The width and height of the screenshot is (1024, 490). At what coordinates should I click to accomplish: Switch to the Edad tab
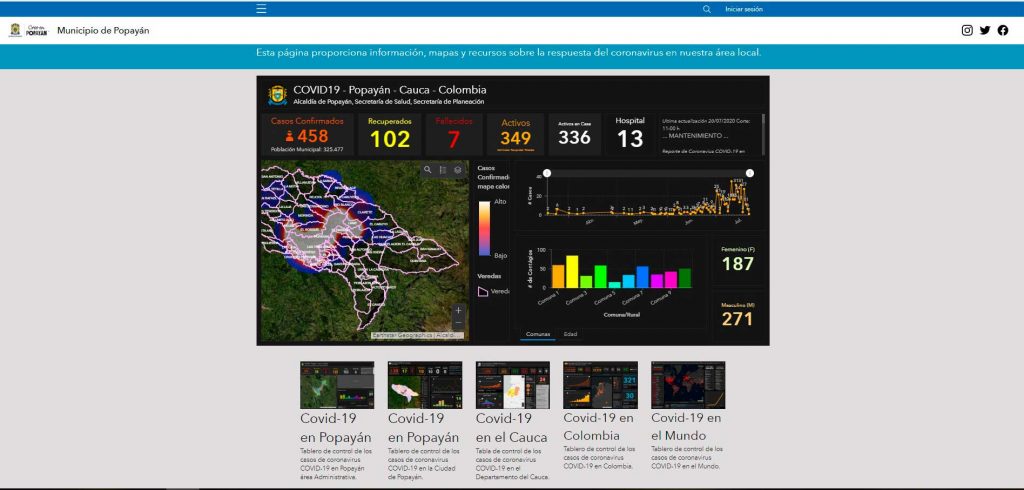[x=570, y=335]
